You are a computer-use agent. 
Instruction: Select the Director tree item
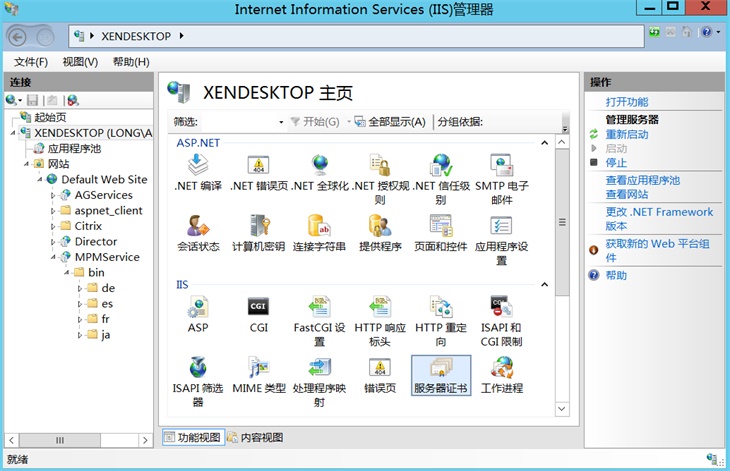point(96,242)
